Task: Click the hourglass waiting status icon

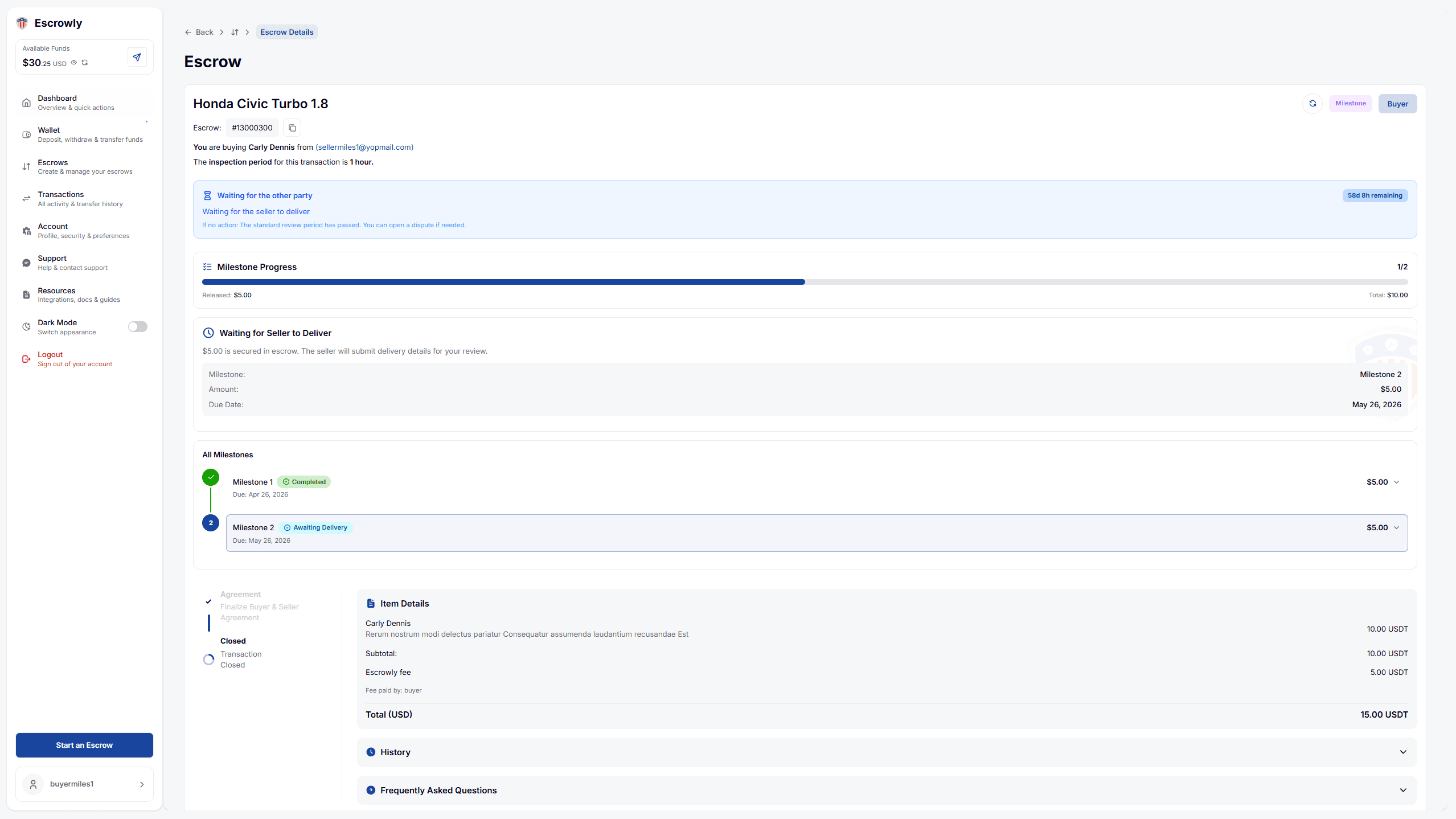Action: pyautogui.click(x=207, y=196)
